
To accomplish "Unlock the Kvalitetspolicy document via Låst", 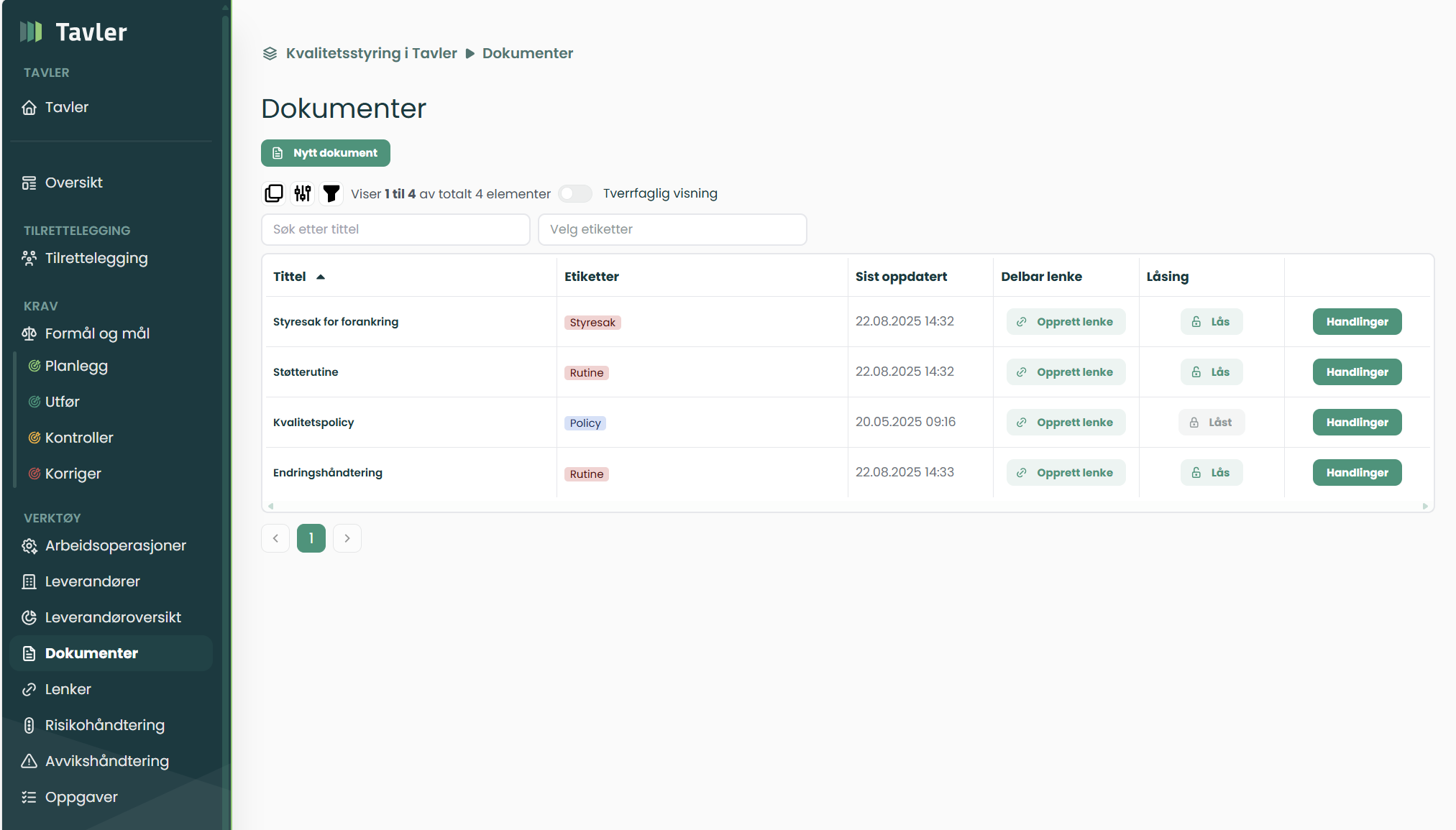I will 1212,423.
